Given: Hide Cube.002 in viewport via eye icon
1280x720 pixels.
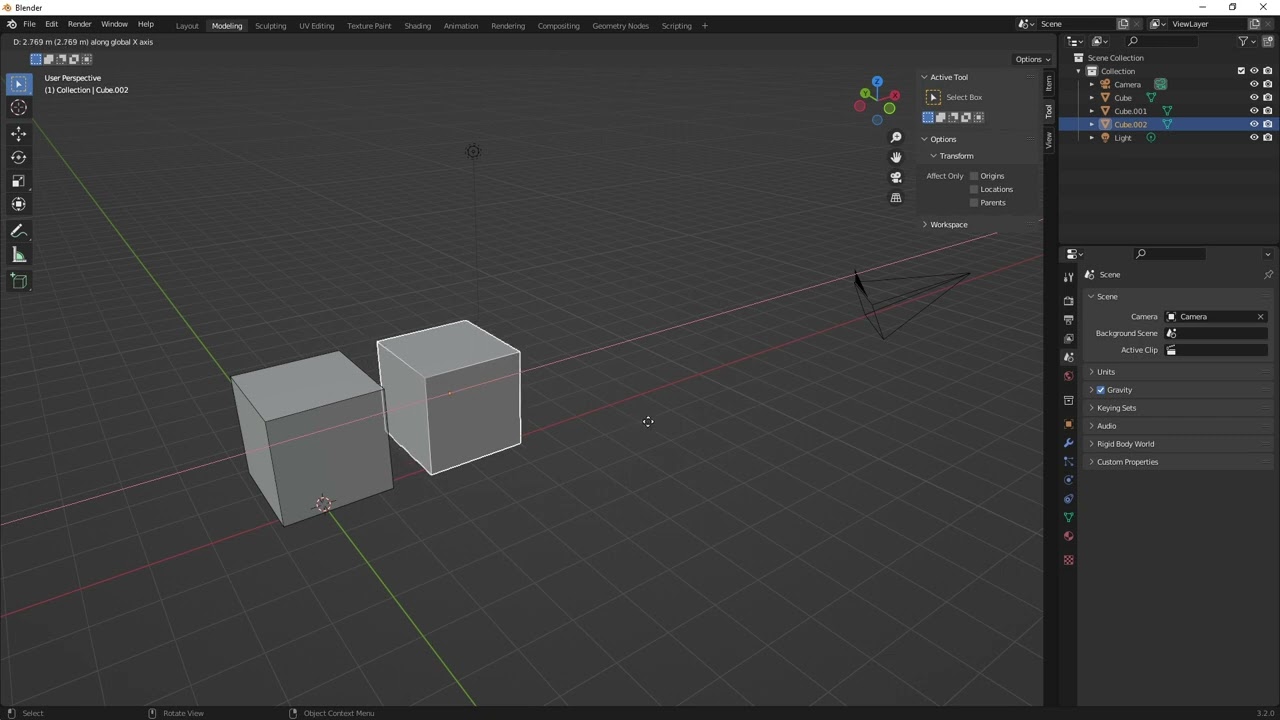Looking at the screenshot, I should point(1254,124).
